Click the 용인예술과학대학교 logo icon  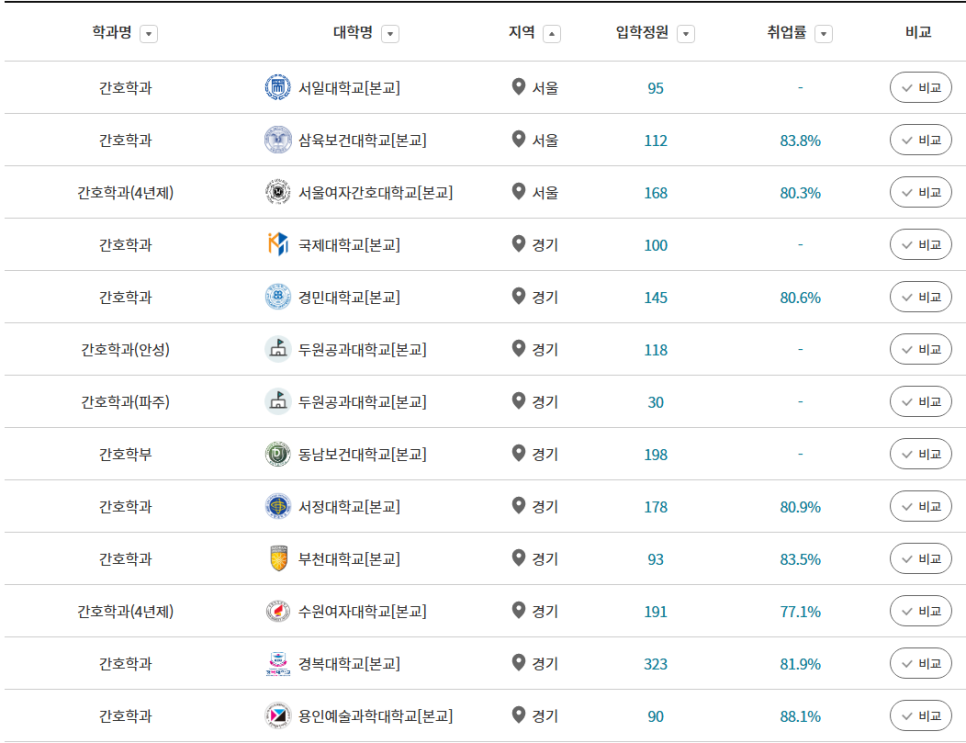[x=278, y=716]
